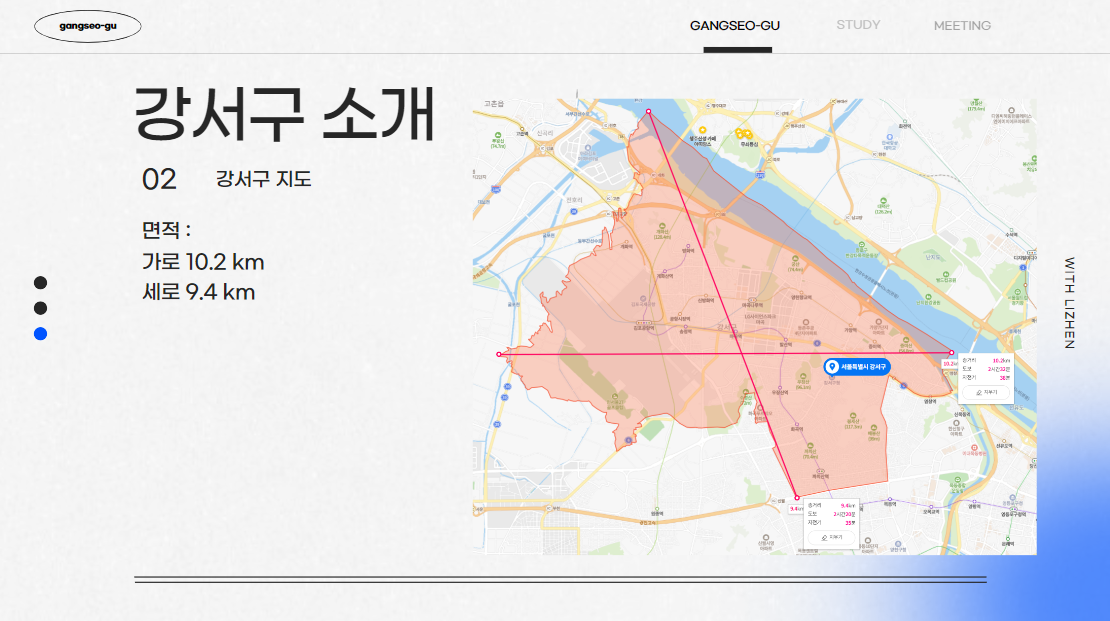Click the 지우기 button in the 9.4km popup

tap(831, 537)
